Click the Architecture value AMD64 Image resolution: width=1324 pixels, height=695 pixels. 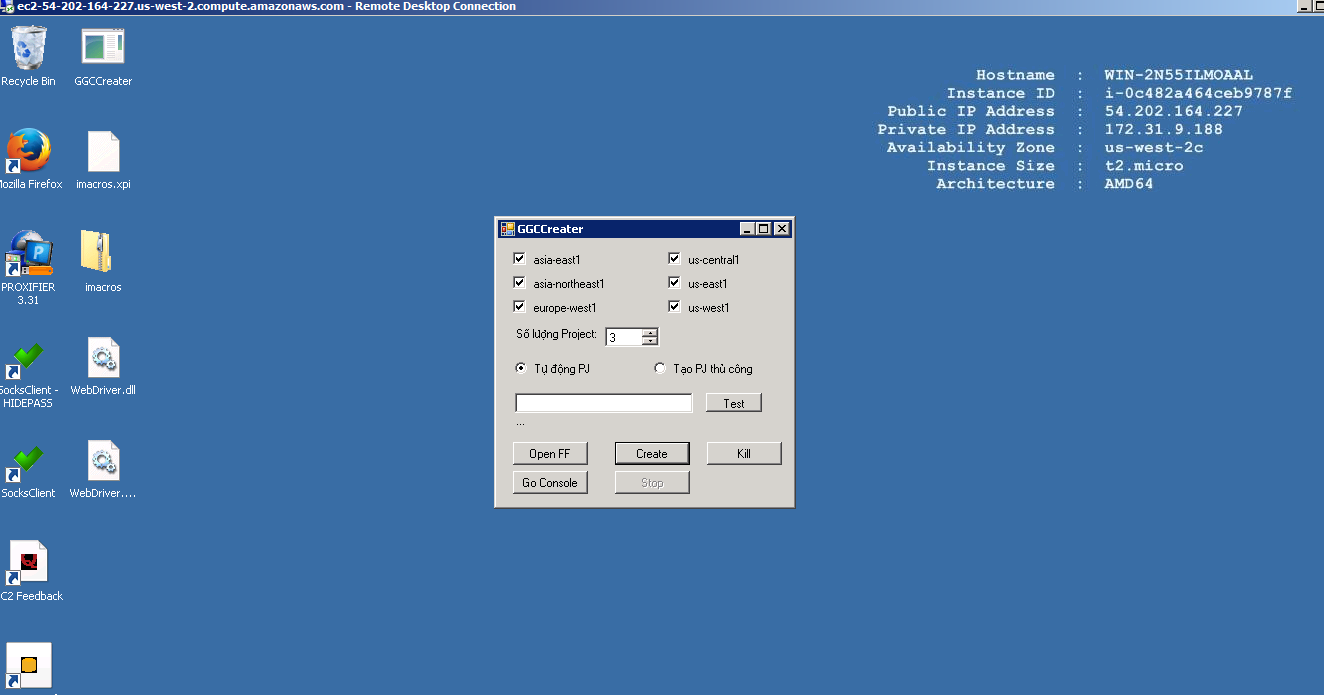[1129, 183]
